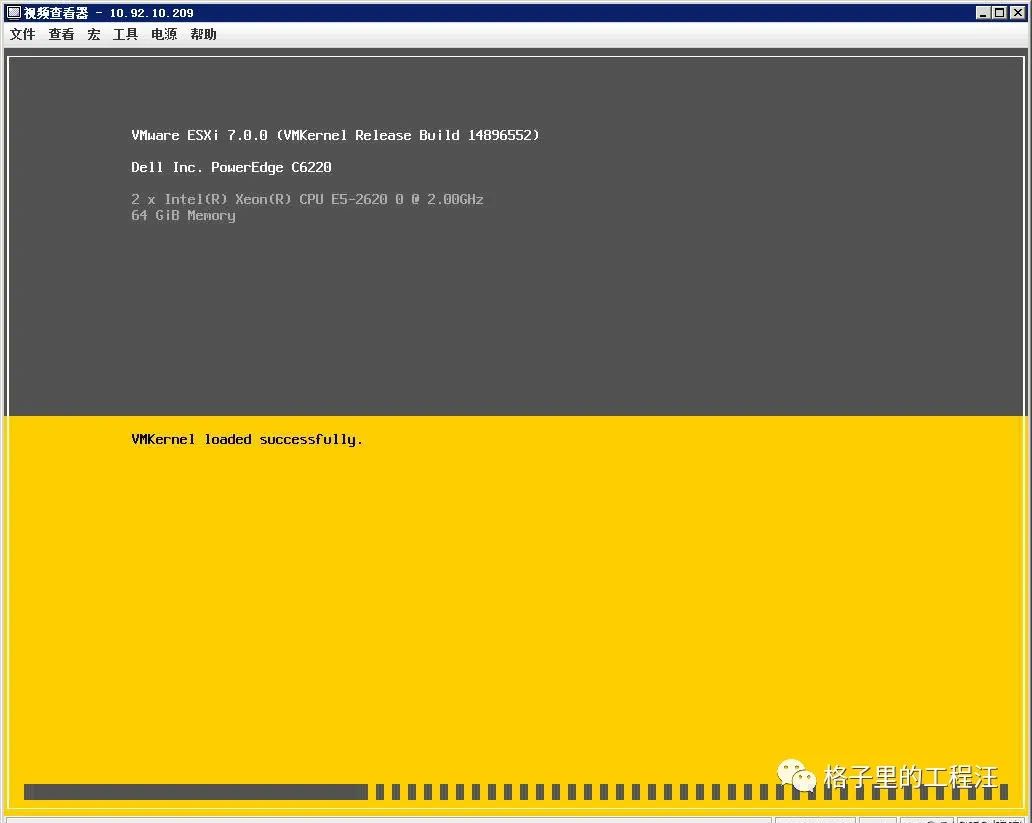
Task: Open the 帮助 menu
Action: [203, 34]
